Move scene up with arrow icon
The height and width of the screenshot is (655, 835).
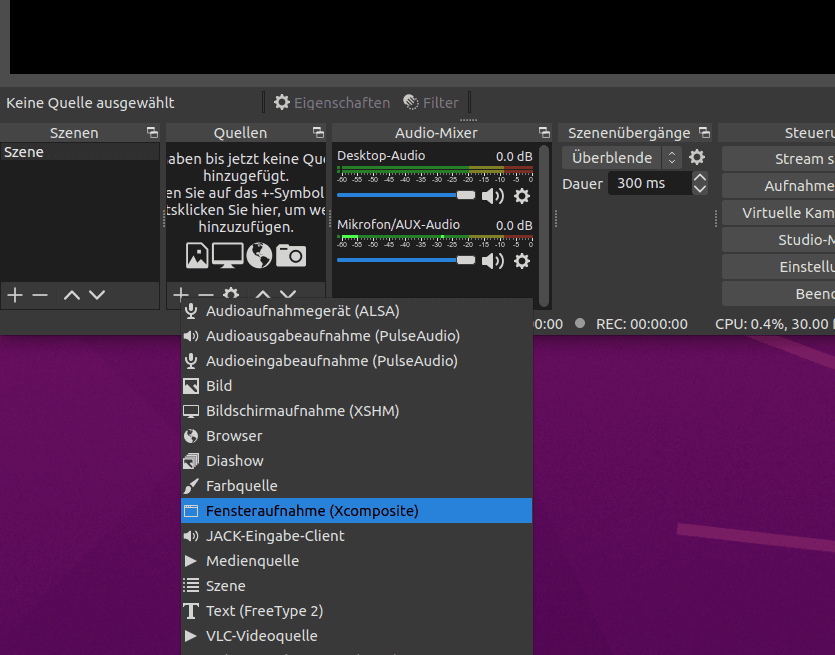[71, 295]
